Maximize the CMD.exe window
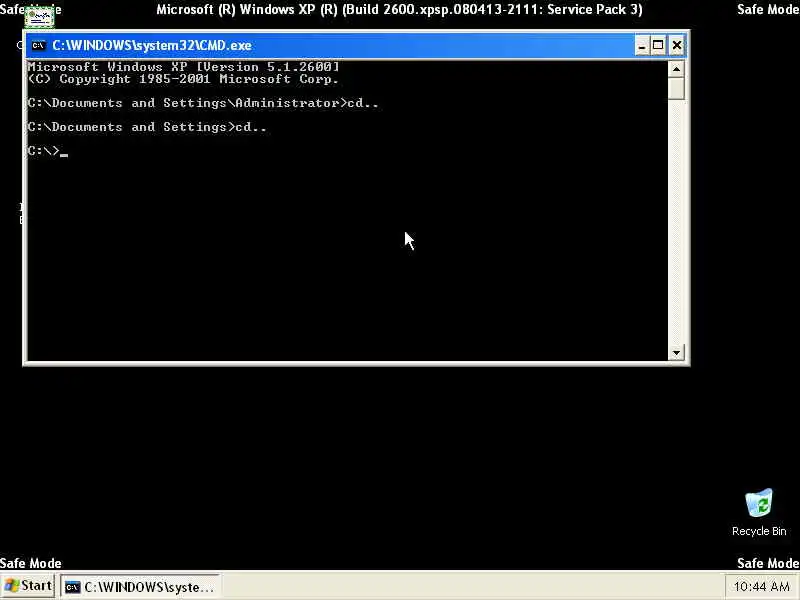This screenshot has height=600, width=800. point(658,46)
